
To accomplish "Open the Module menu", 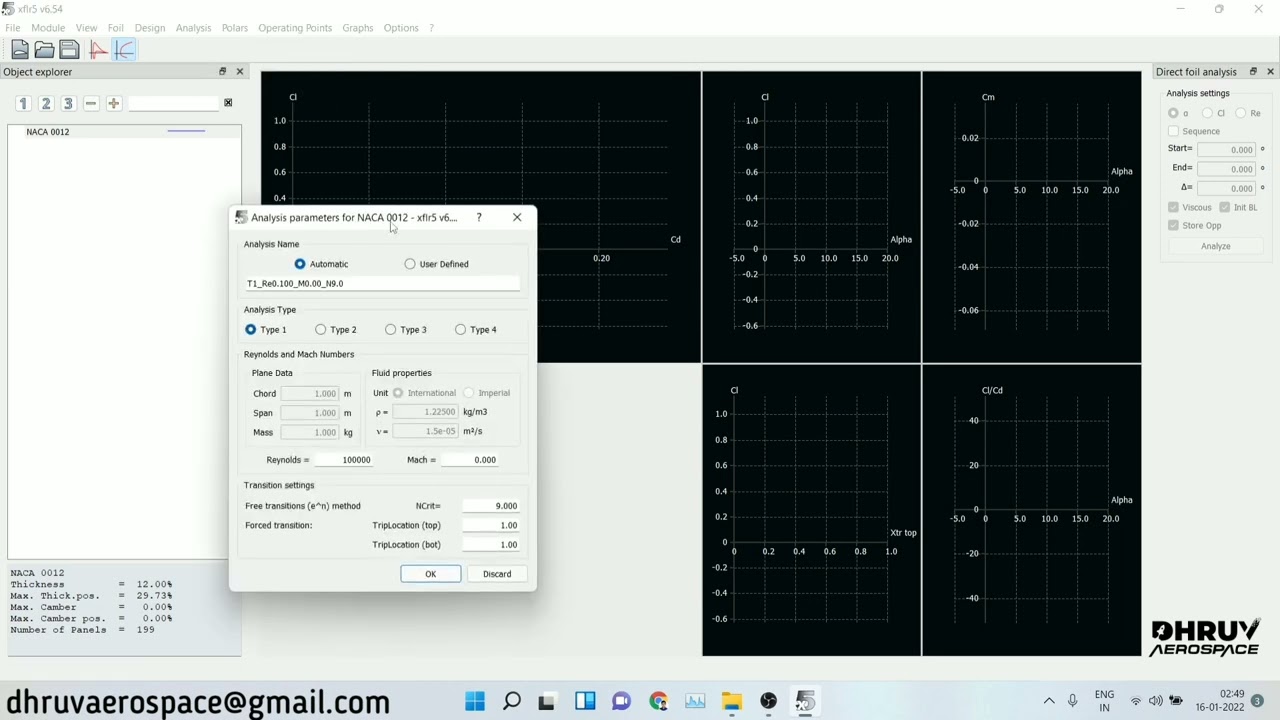I will coord(48,28).
